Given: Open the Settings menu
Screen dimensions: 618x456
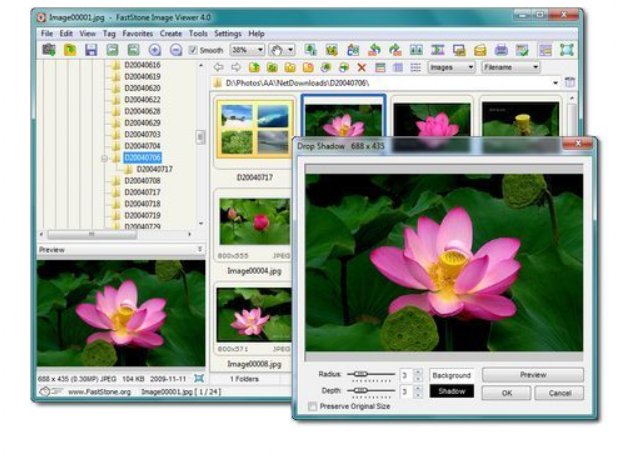Looking at the screenshot, I should coord(228,34).
